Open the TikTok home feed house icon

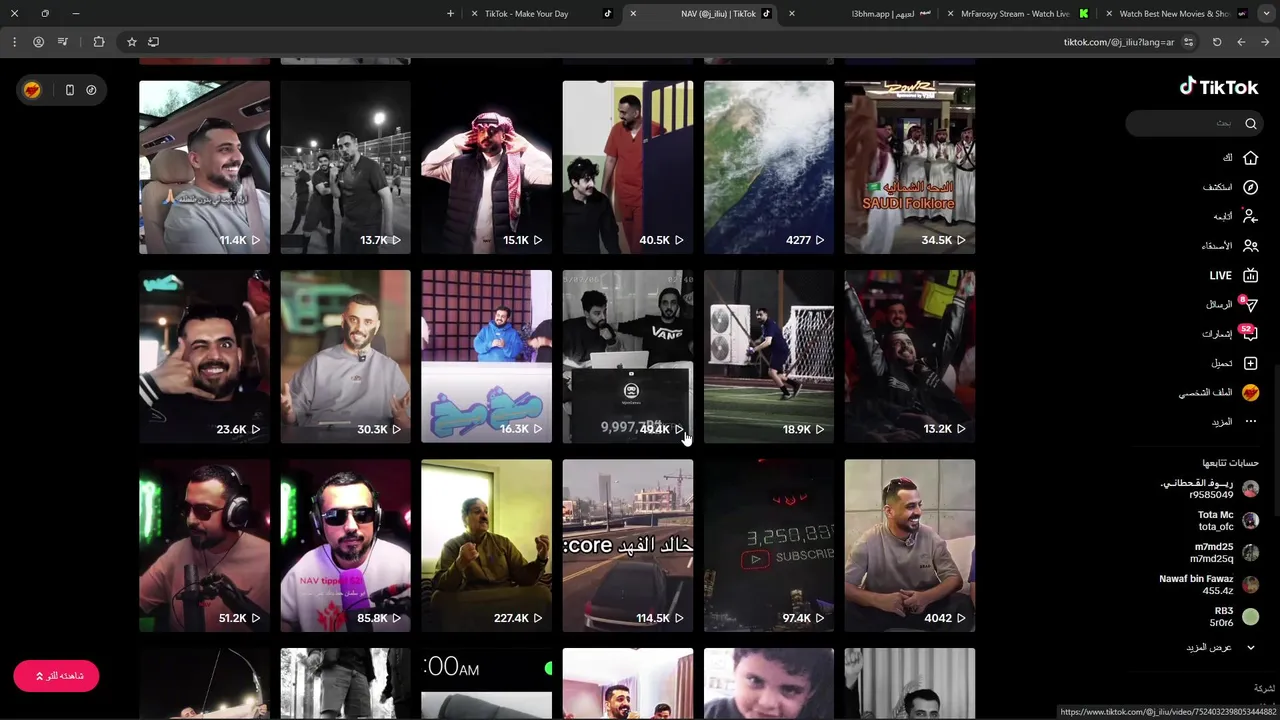(x=1250, y=158)
